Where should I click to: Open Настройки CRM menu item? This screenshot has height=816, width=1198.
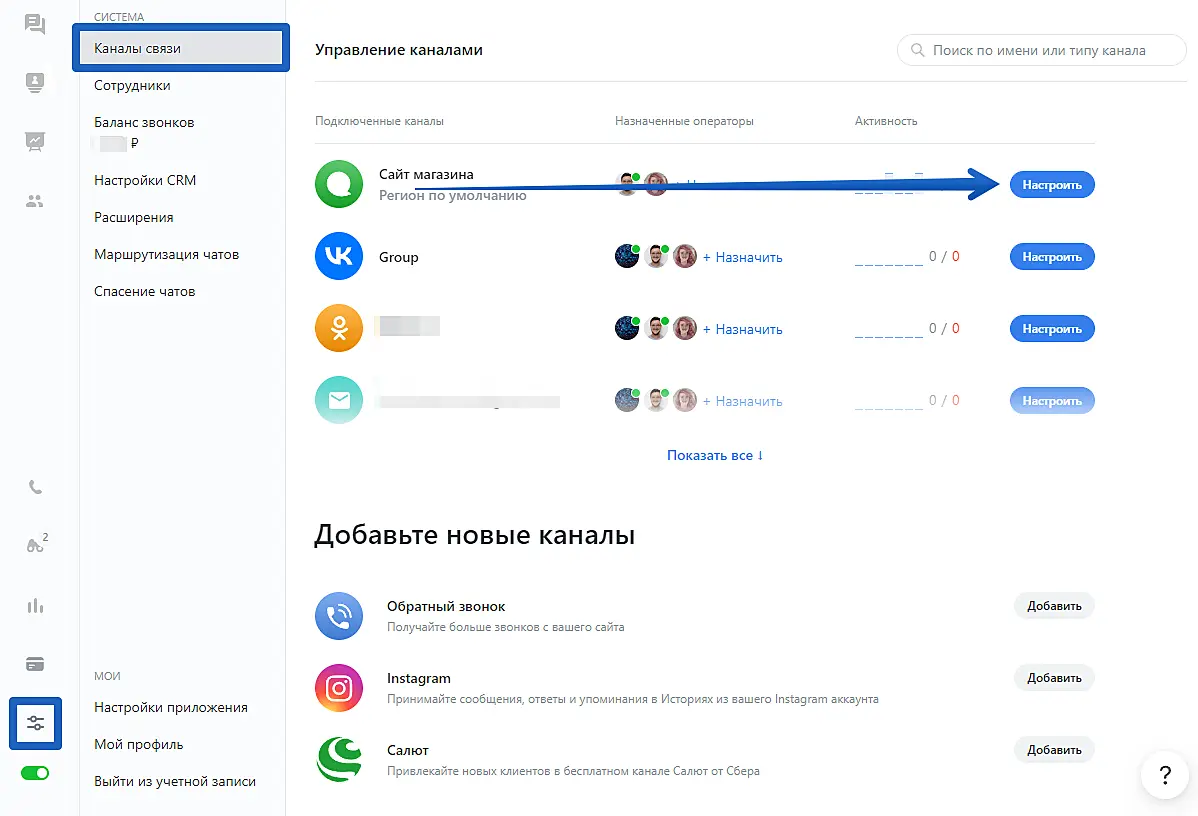[x=145, y=180]
